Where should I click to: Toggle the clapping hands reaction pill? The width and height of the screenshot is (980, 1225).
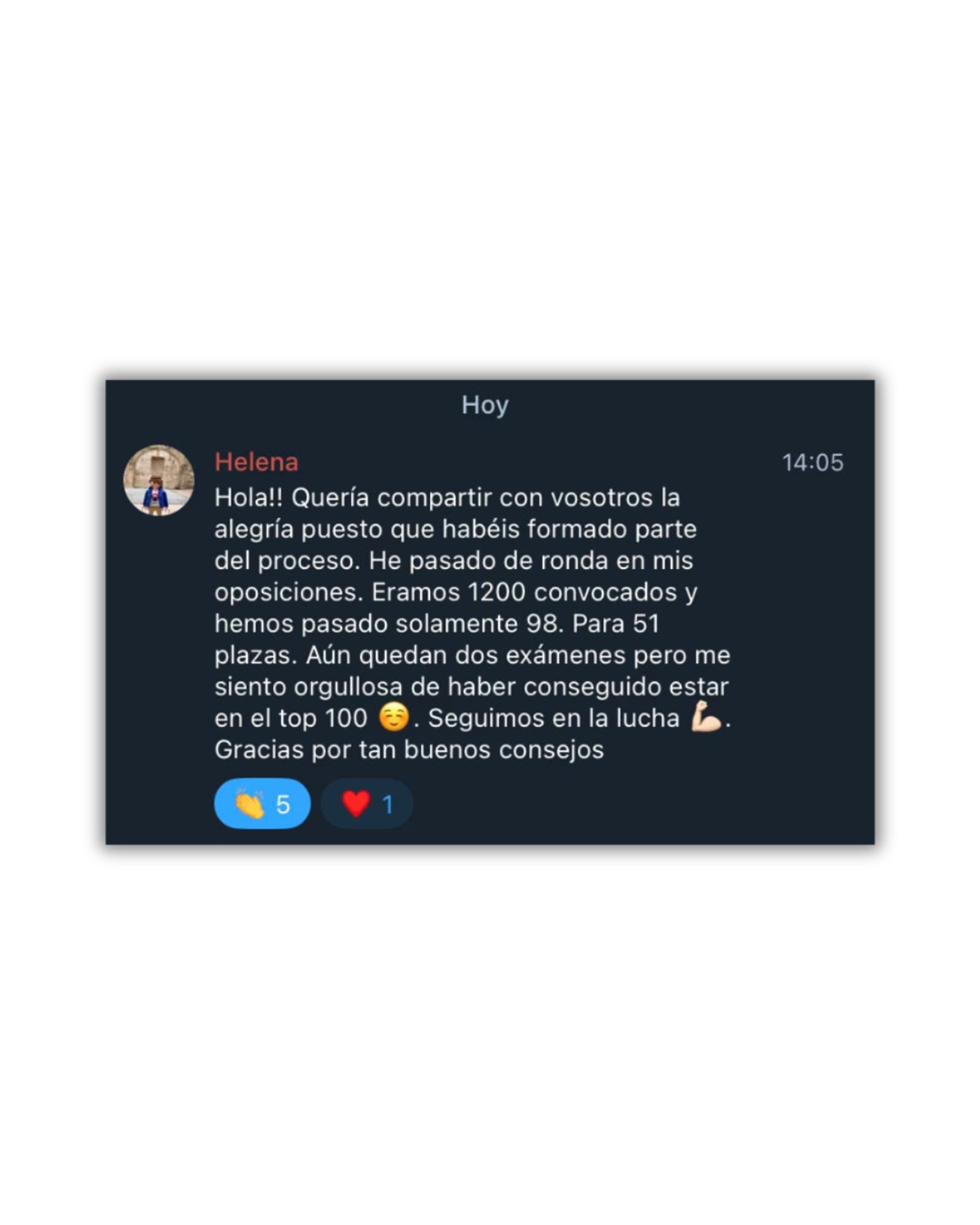click(x=262, y=803)
